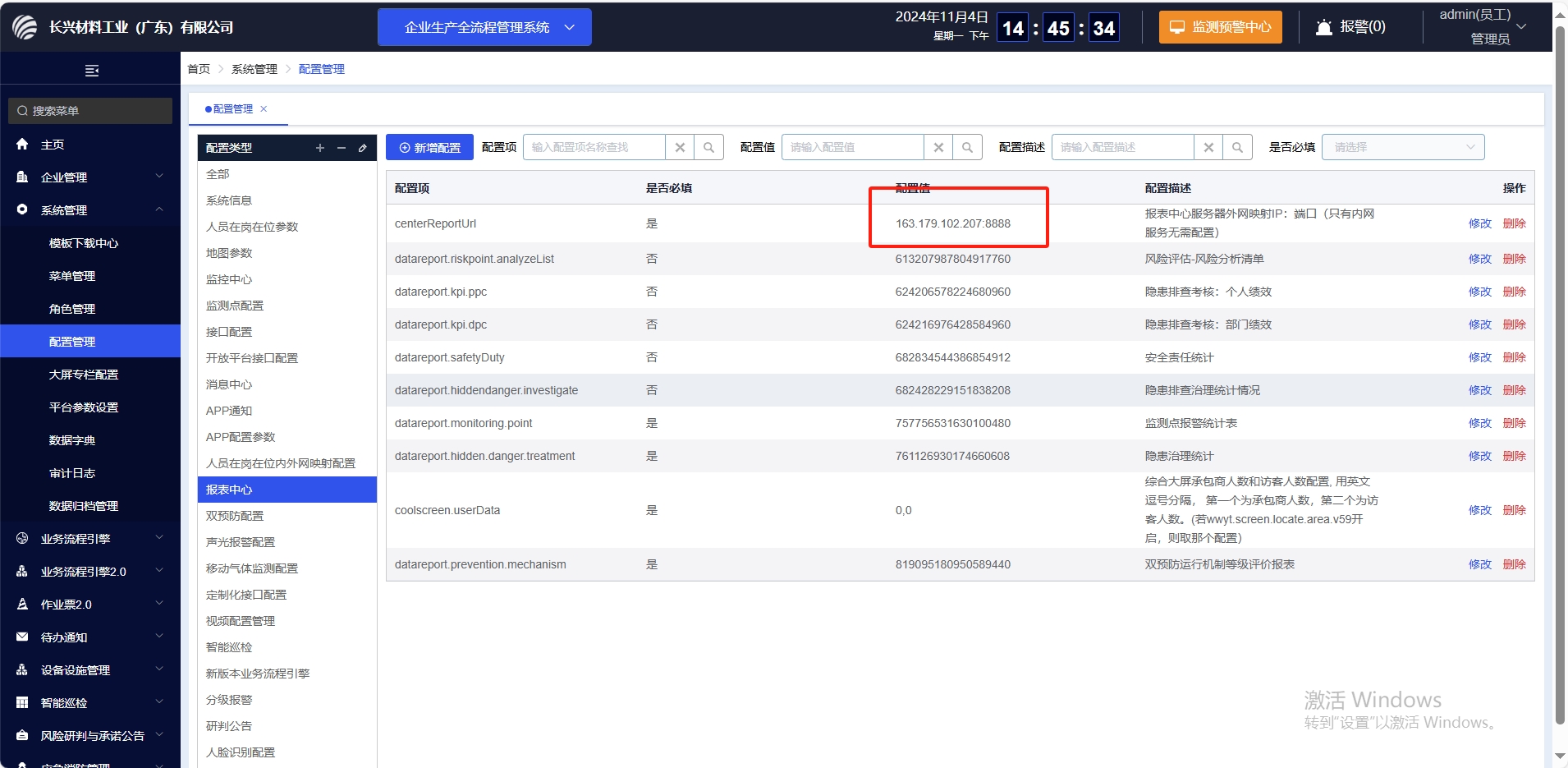
Task: Click 删除 for centerReportUrl row
Action: coord(1515,223)
